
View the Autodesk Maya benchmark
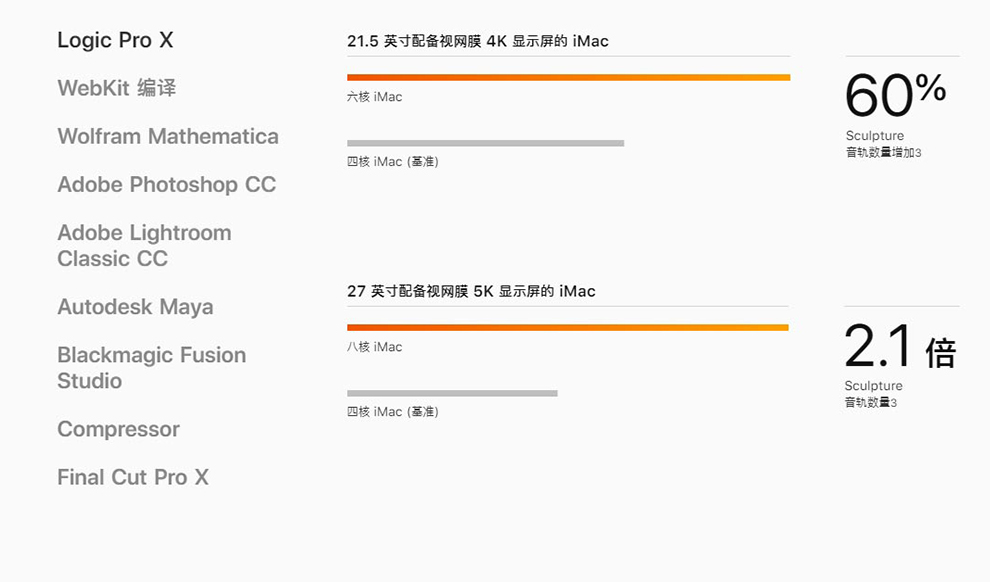tap(135, 307)
